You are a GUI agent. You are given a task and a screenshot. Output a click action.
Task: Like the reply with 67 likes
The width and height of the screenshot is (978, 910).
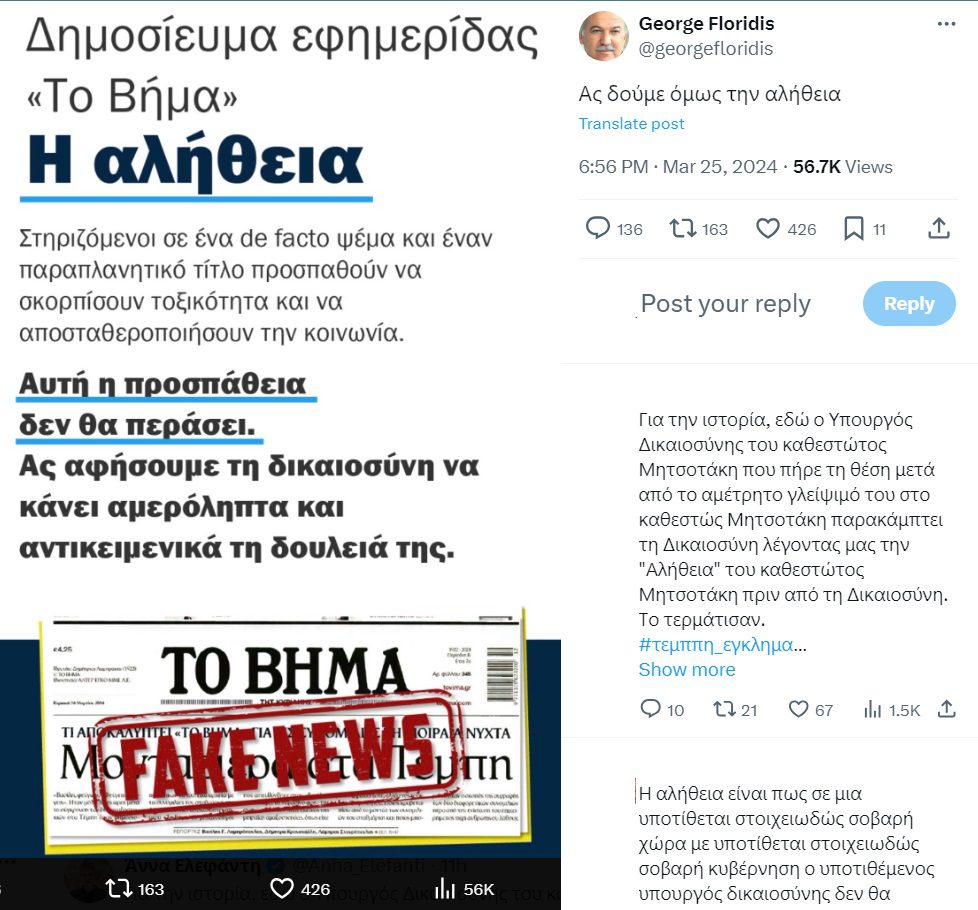point(798,709)
